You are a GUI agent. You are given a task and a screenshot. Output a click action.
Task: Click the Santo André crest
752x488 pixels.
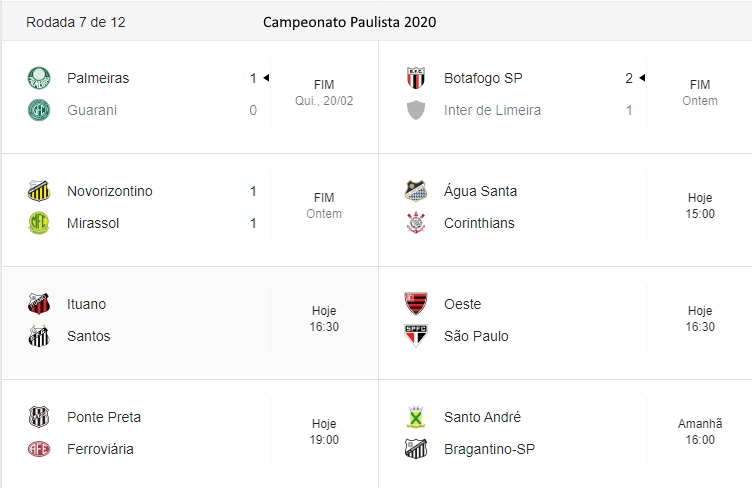pos(416,418)
